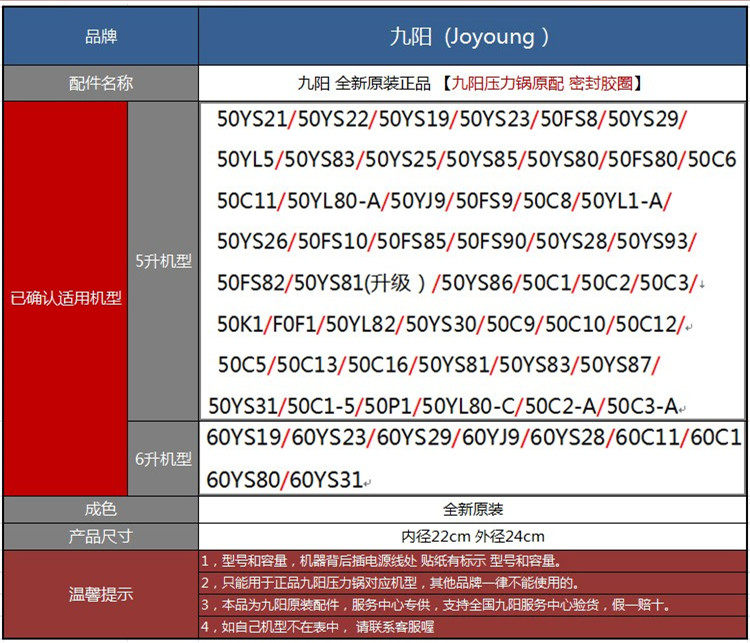The width and height of the screenshot is (750, 643).
Task: Click model number 50FS8
Action: [x=569, y=119]
